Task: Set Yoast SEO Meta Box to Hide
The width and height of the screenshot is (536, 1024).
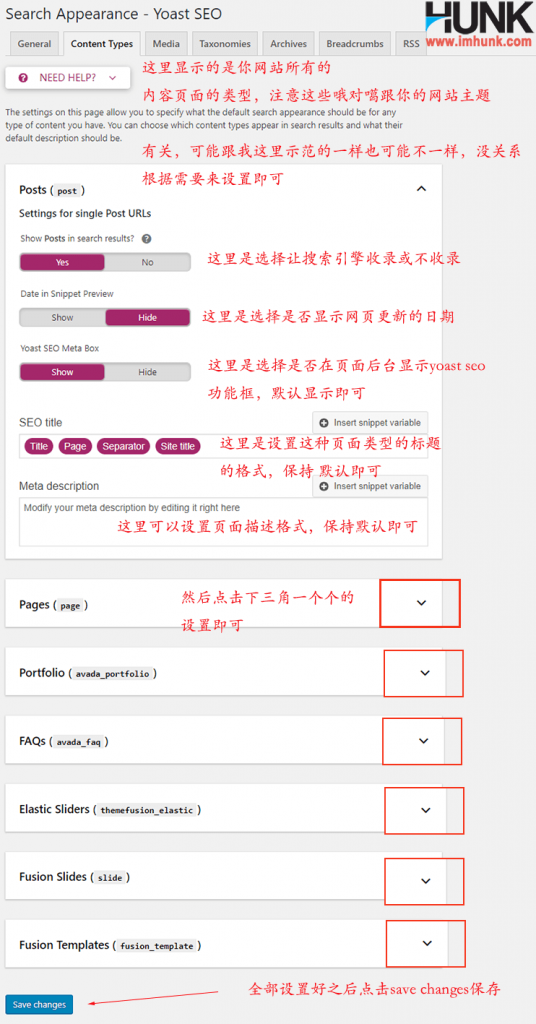Action: click(x=148, y=372)
